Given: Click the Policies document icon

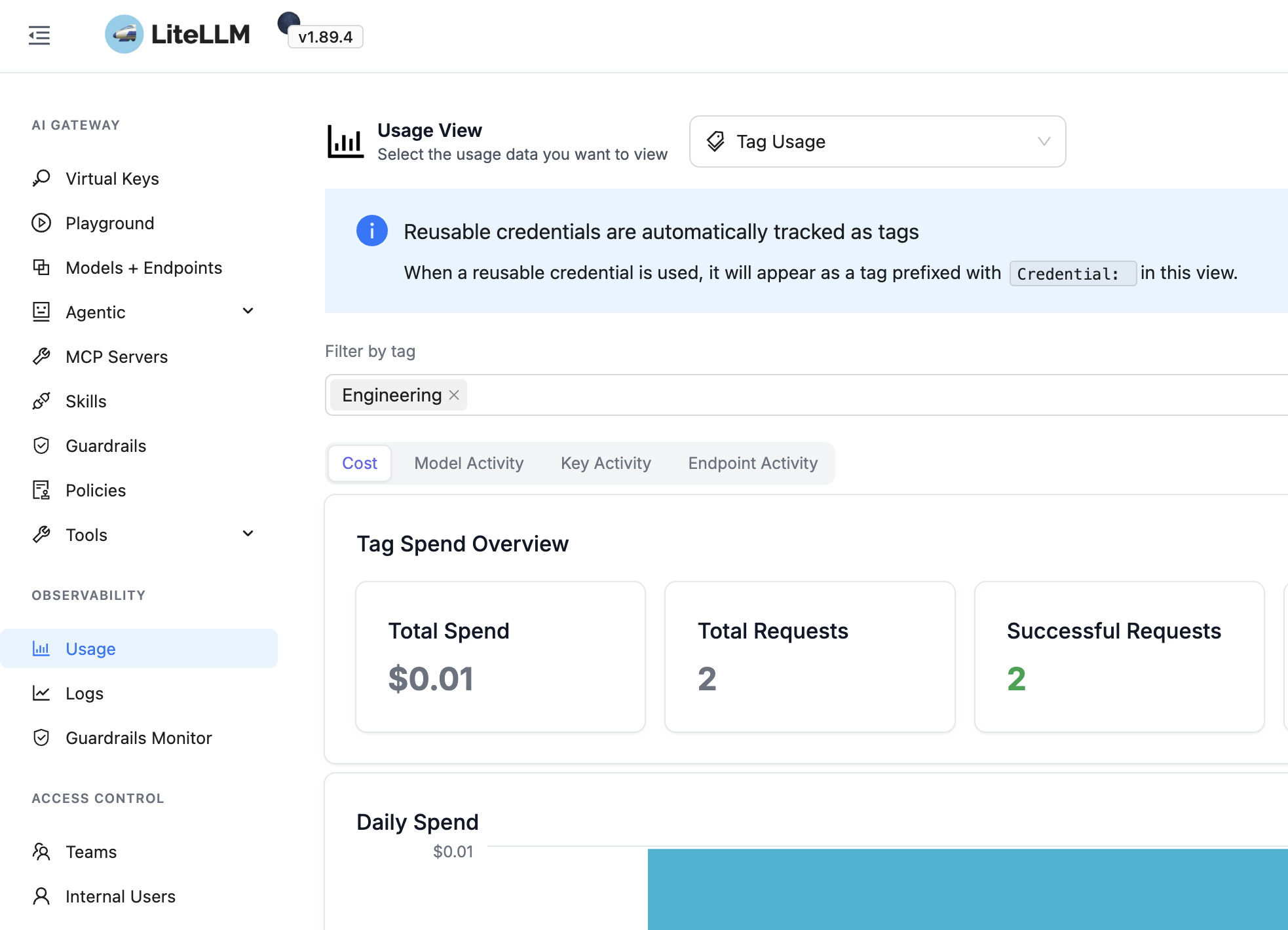Looking at the screenshot, I should pyautogui.click(x=41, y=490).
